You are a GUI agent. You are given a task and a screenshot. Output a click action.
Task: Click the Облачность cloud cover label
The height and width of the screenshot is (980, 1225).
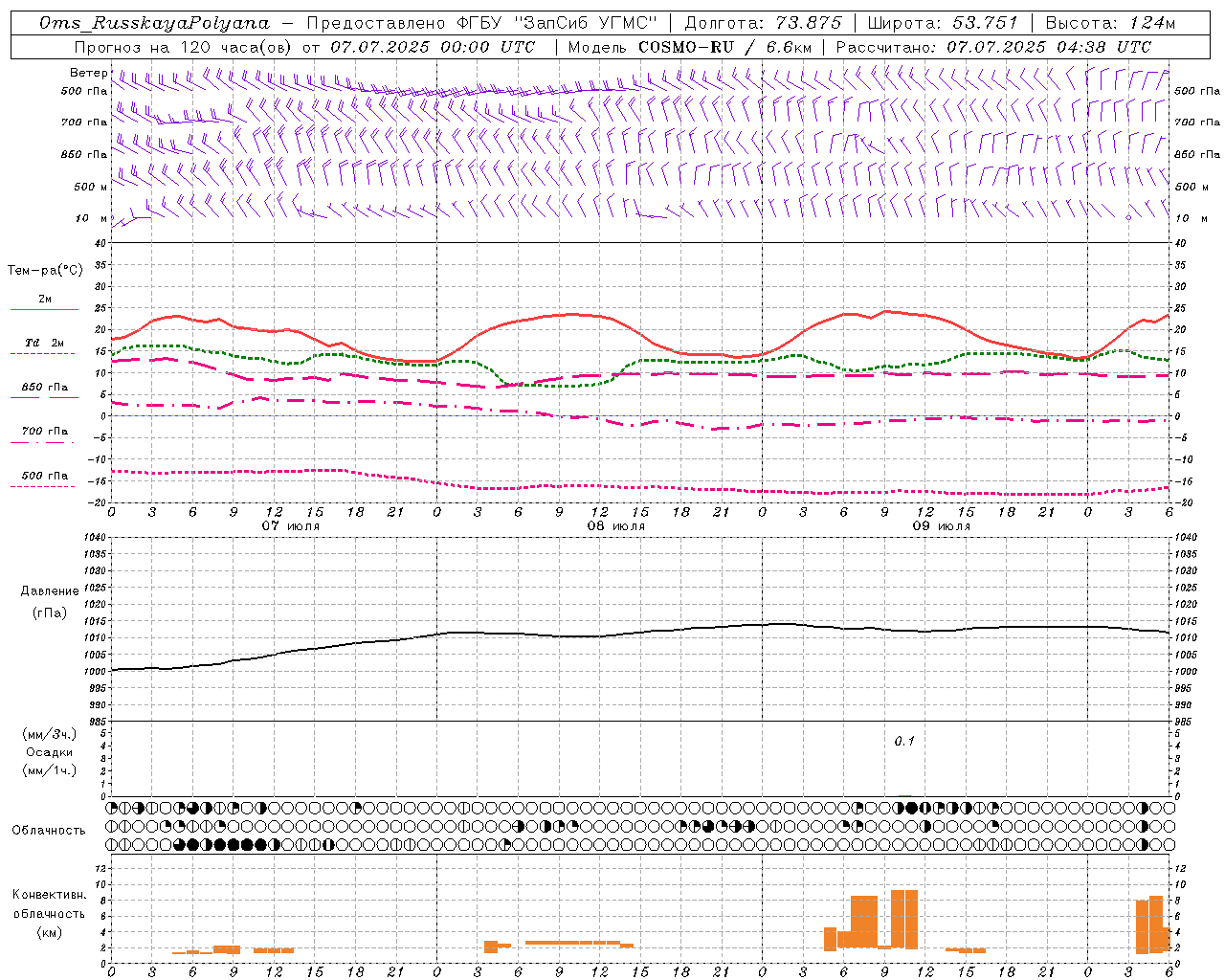pyautogui.click(x=49, y=830)
